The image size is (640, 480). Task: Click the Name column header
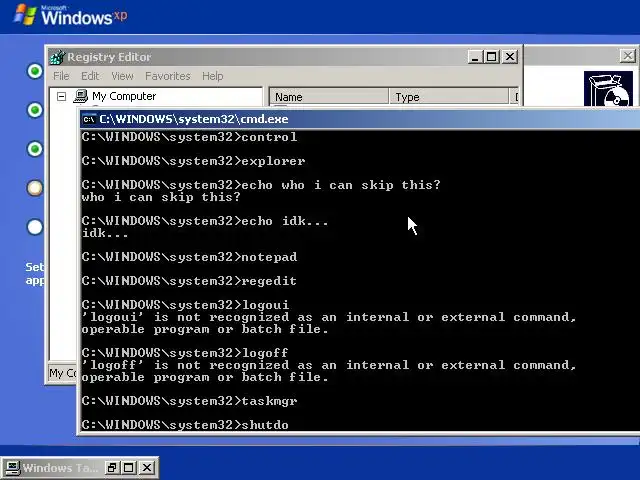pyautogui.click(x=329, y=97)
